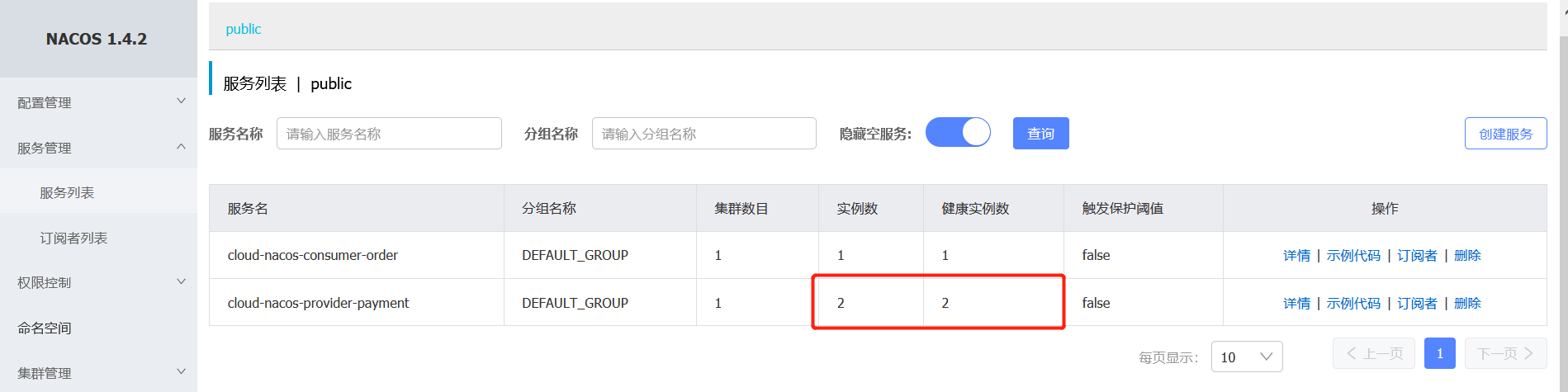Focus the 服务名称 input field

pos(389,134)
